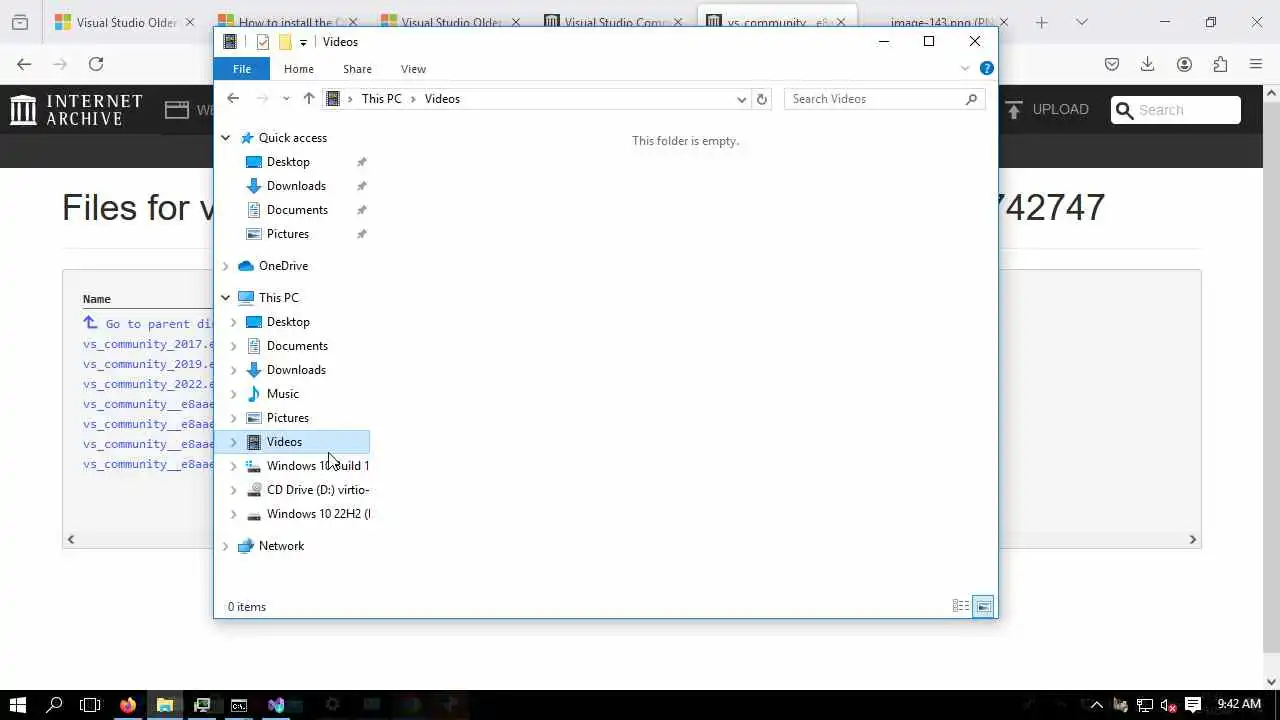Image resolution: width=1280 pixels, height=720 pixels.
Task: Click the New folder icon in Explorer title bar
Action: click(x=285, y=41)
